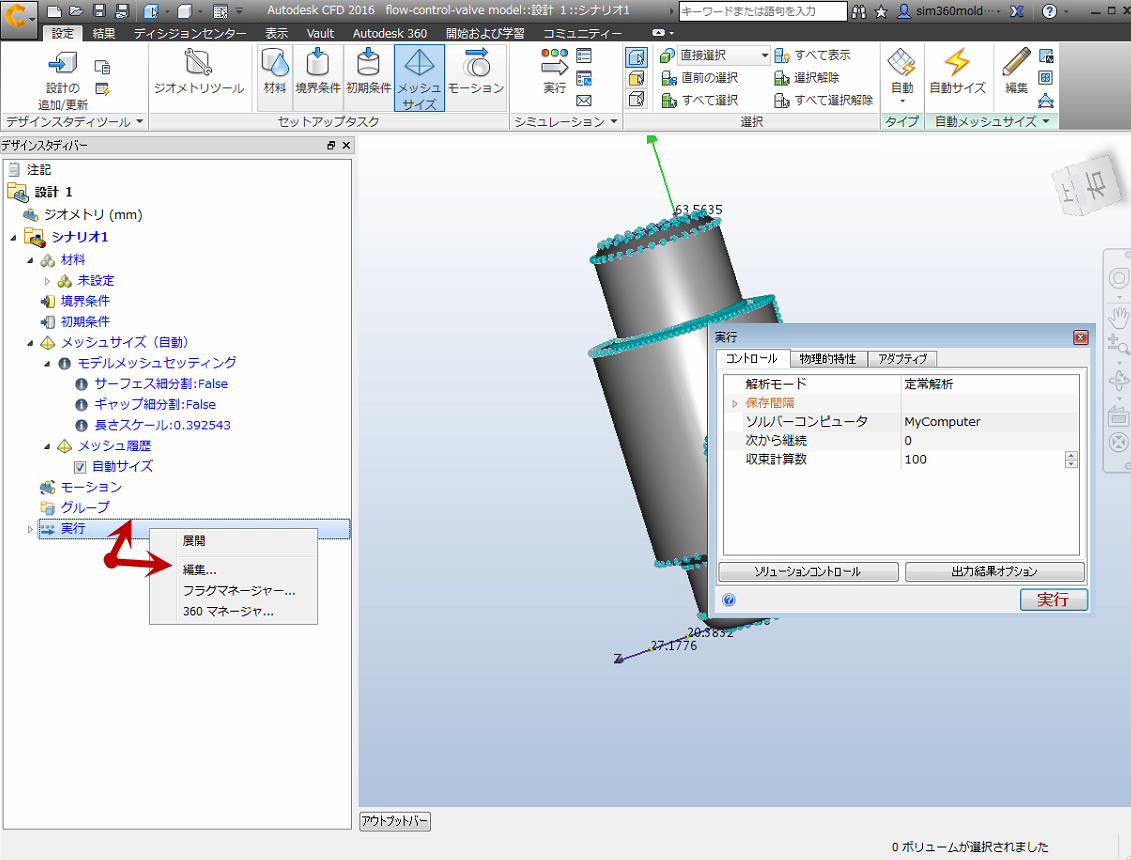This screenshot has width=1131, height=860.
Task: Click すべて選択 select all
Action: (x=700, y=100)
